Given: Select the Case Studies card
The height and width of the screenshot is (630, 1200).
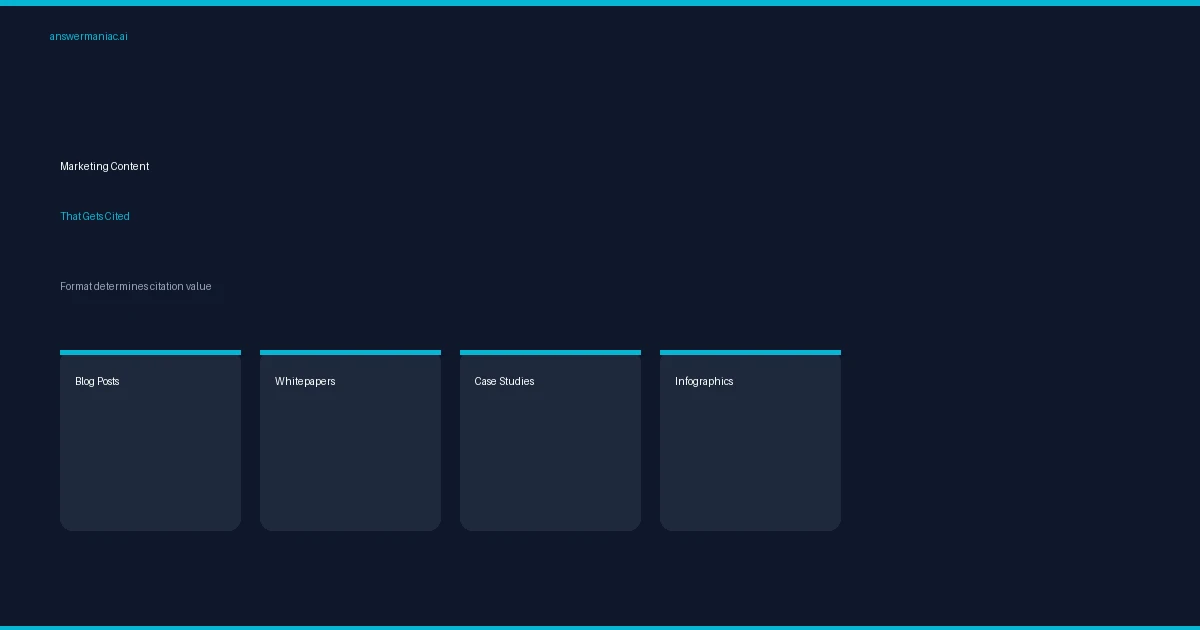Looking at the screenshot, I should [x=550, y=440].
